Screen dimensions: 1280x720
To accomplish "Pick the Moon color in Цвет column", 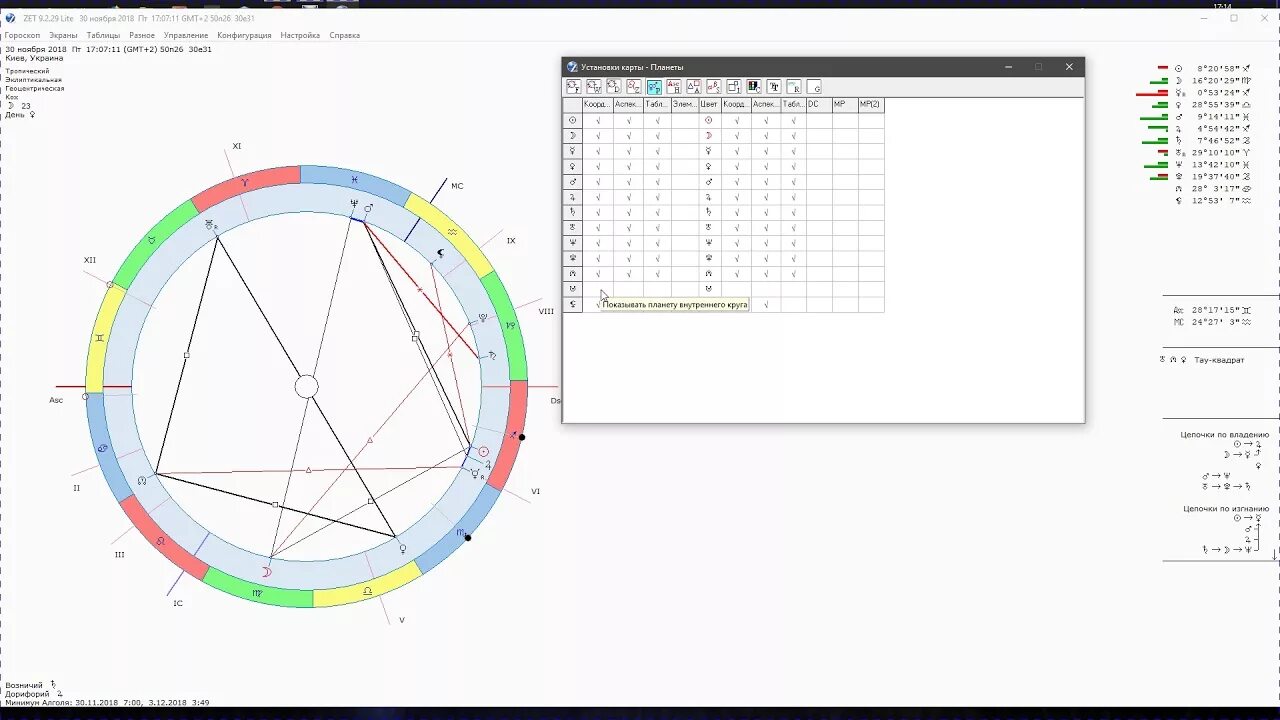I will point(709,136).
